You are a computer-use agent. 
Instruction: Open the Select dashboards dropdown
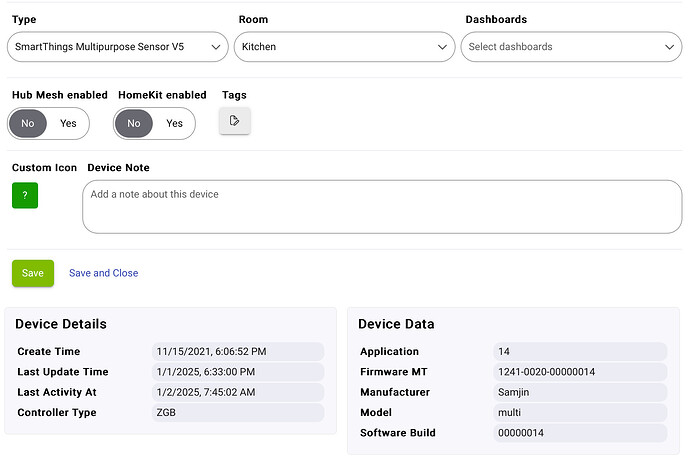click(x=571, y=47)
